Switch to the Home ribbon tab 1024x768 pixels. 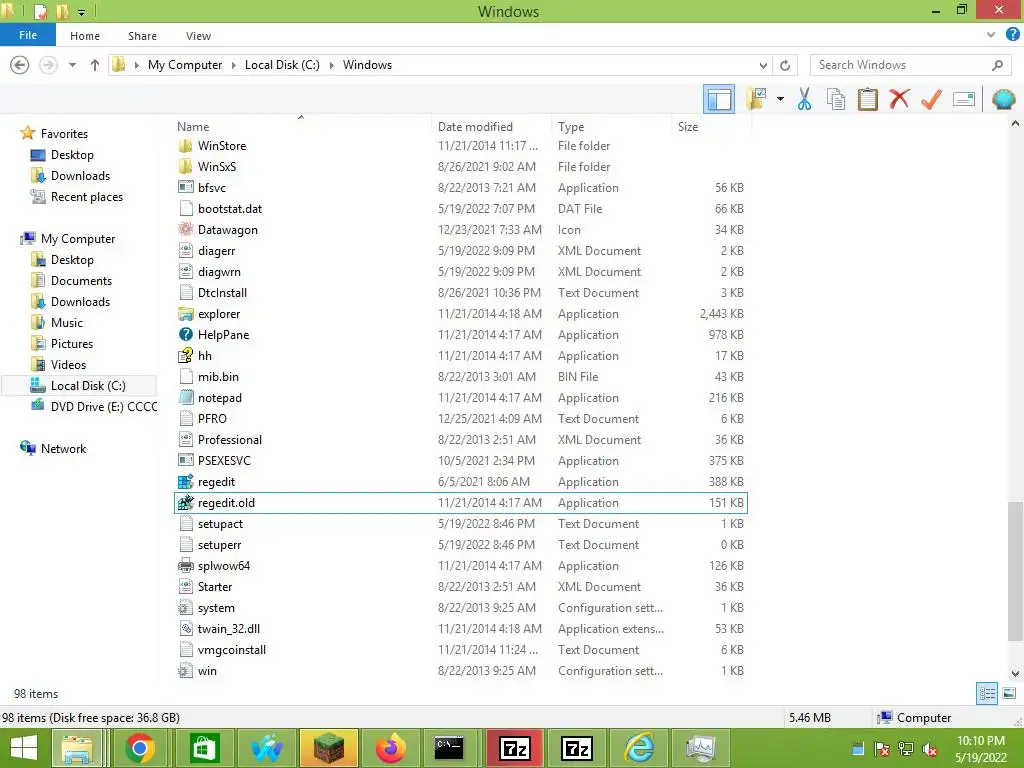(85, 36)
